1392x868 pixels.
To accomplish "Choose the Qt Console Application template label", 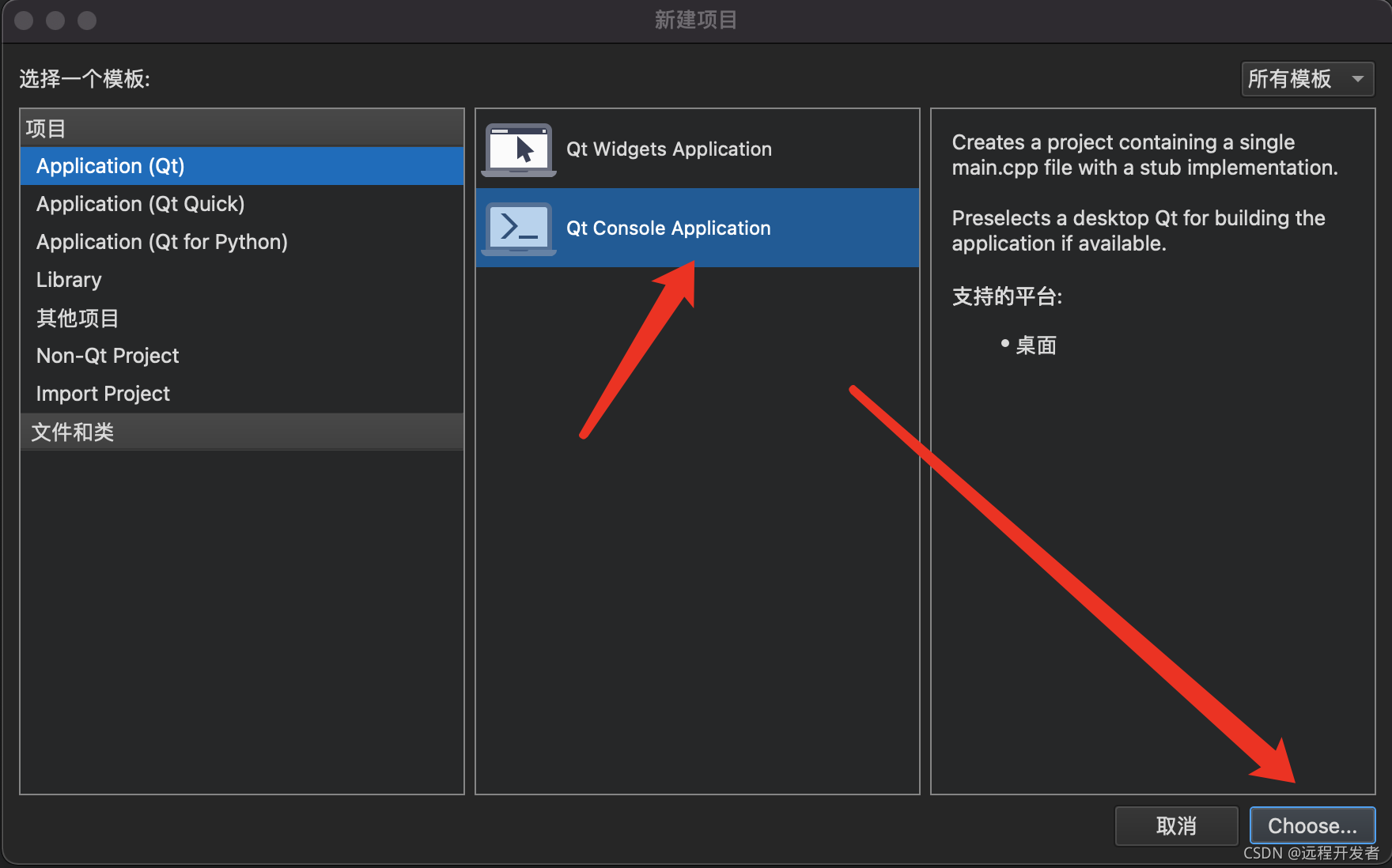I will coord(668,228).
